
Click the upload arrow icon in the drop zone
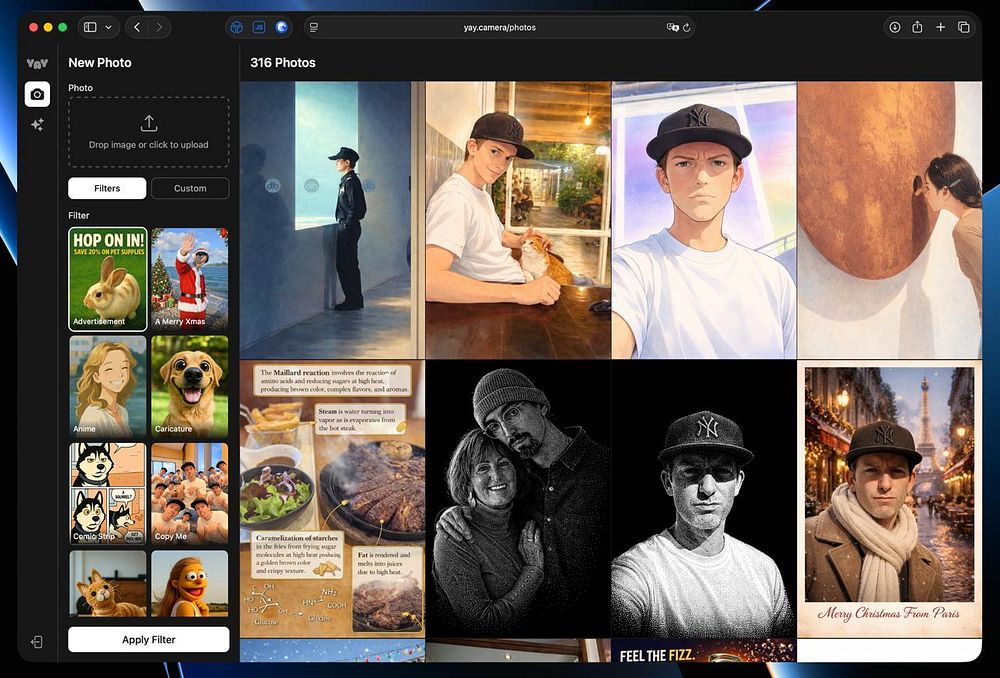click(149, 123)
